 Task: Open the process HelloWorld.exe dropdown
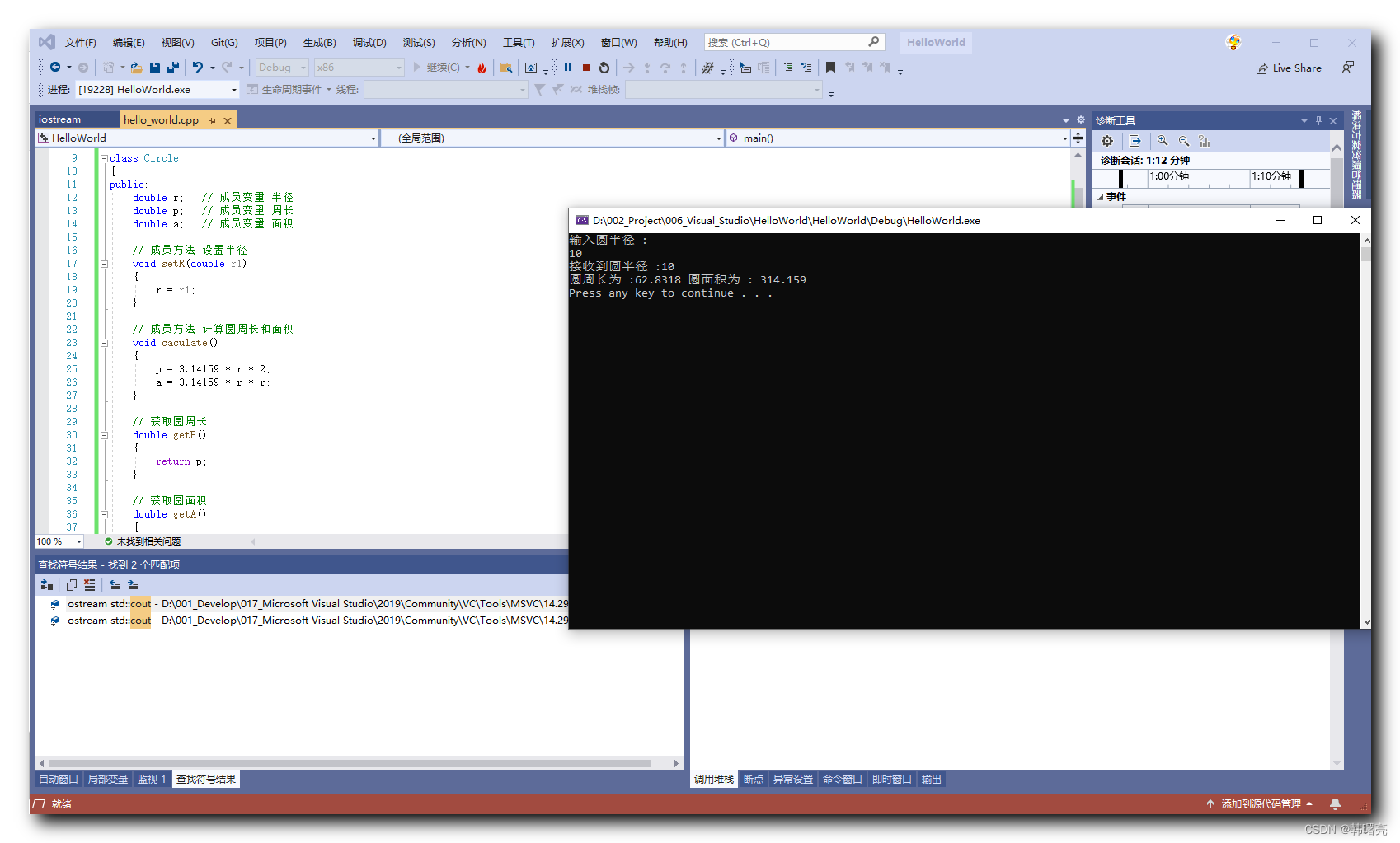157,90
